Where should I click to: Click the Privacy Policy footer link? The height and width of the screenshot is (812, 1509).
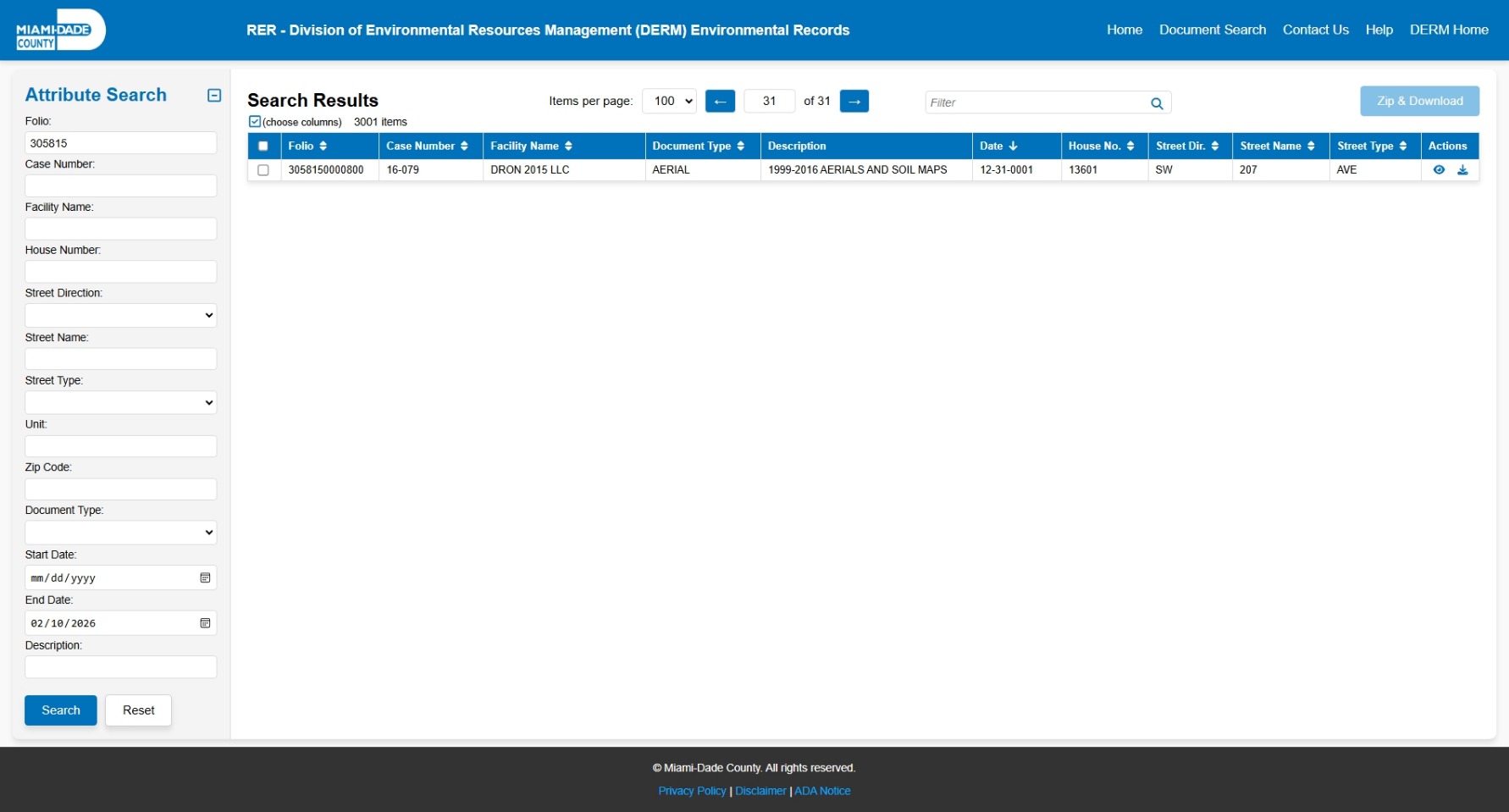click(x=692, y=791)
